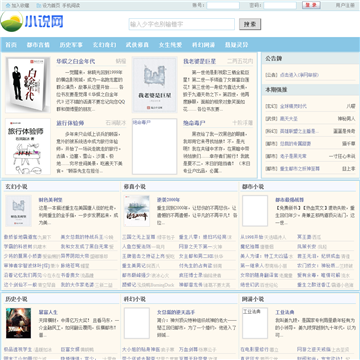Click the cover thumbnail under 修真小说
360x360 pixels.
pyautogui.click(x=137, y=211)
